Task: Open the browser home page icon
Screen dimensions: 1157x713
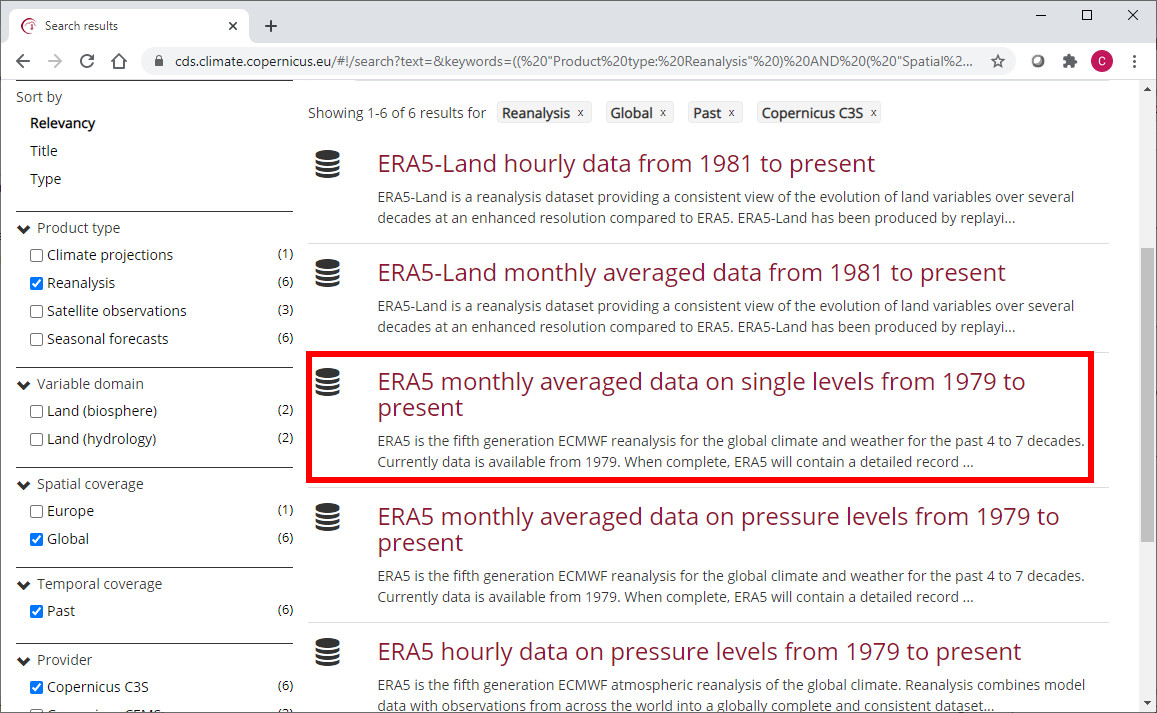Action: (119, 61)
